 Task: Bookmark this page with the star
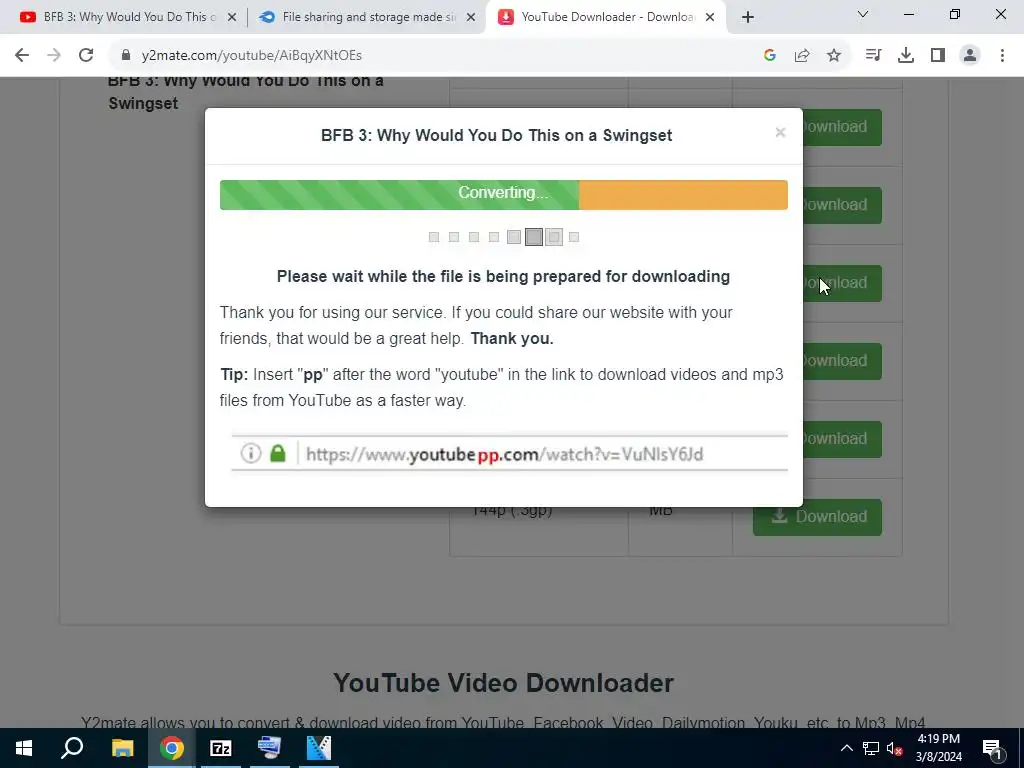click(834, 56)
